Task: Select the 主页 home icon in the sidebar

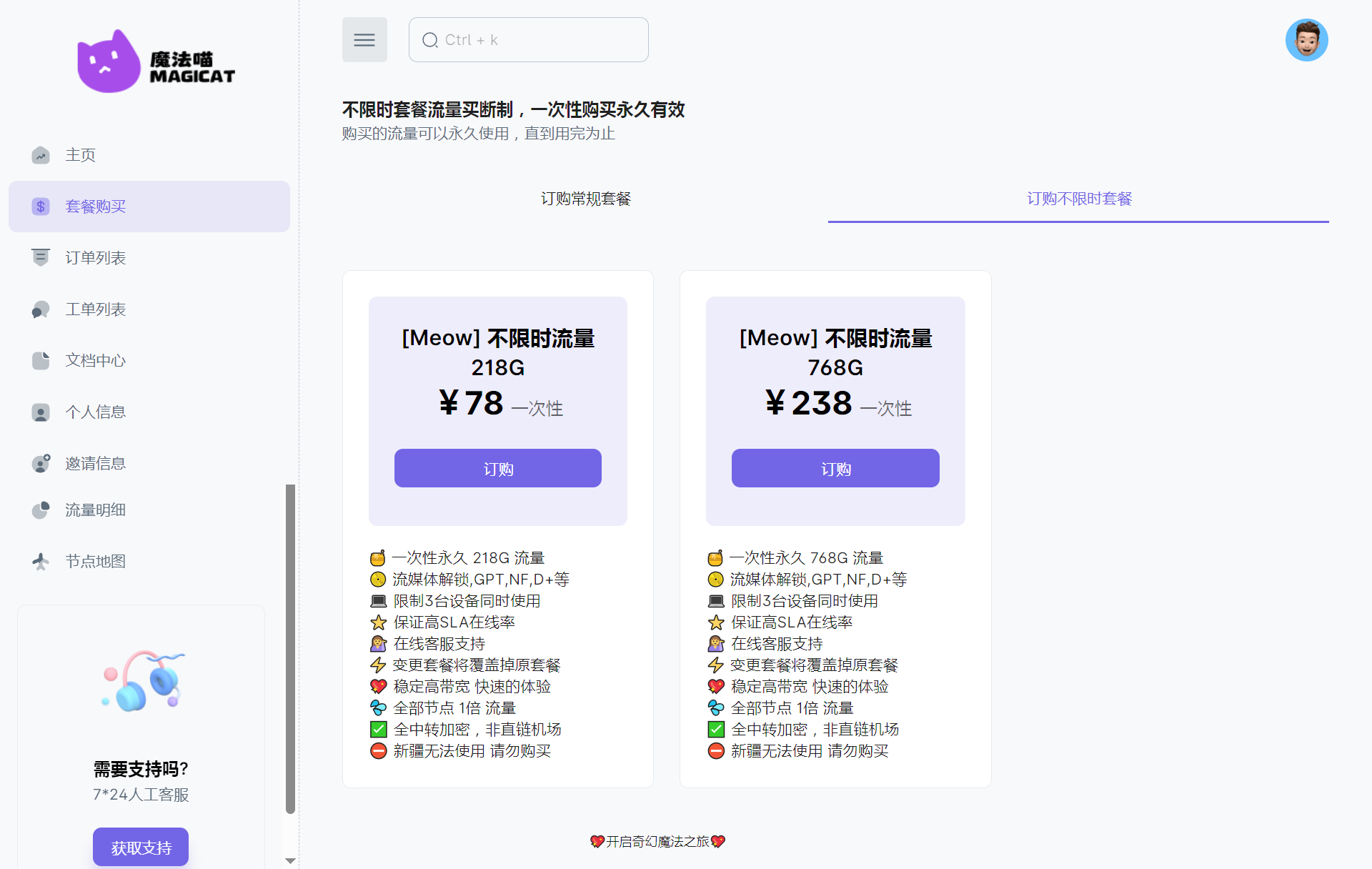Action: [x=41, y=155]
